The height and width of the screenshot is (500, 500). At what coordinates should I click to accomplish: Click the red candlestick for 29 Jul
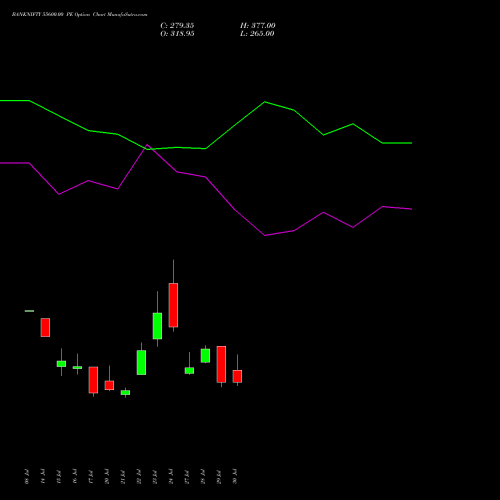pyautogui.click(x=221, y=364)
